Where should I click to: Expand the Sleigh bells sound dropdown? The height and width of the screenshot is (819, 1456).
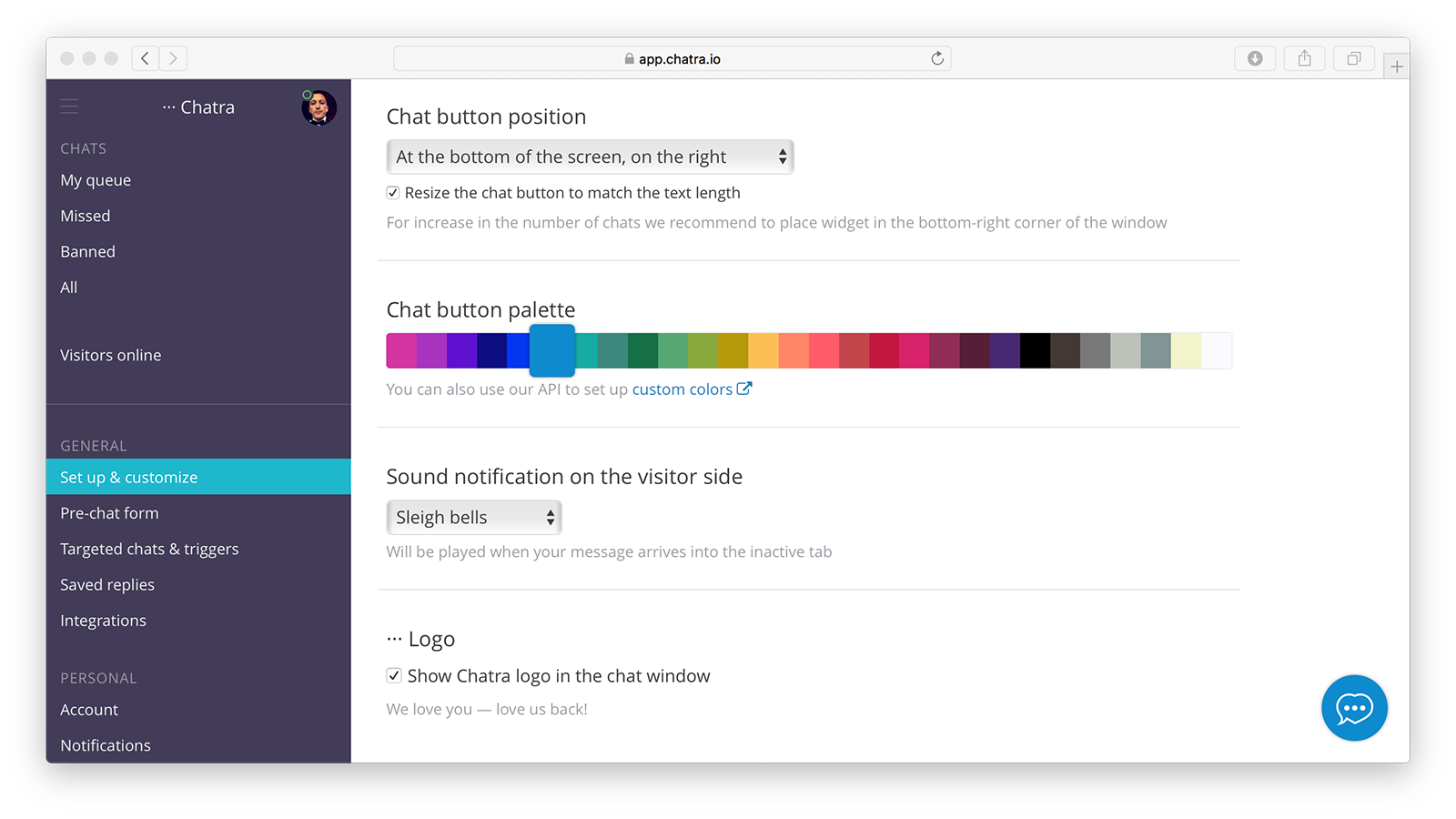473,518
